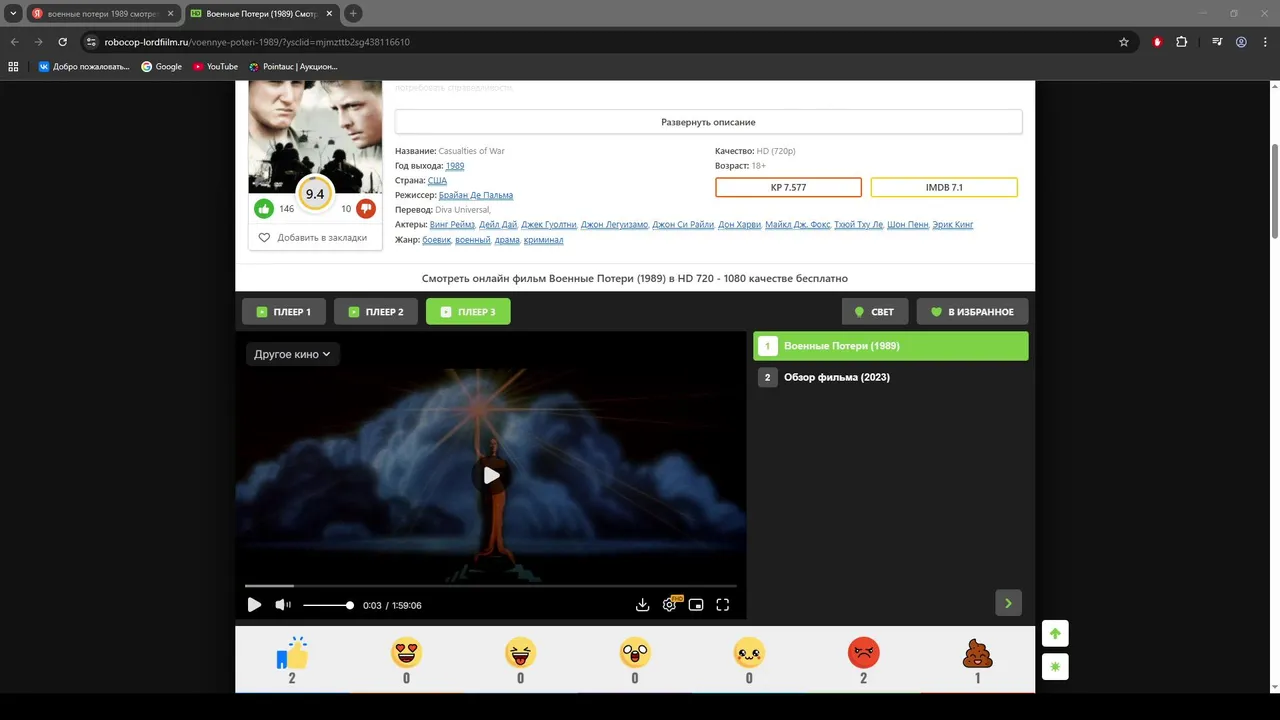1280x720 pixels.
Task: Click the browser back arrow
Action: 14,42
